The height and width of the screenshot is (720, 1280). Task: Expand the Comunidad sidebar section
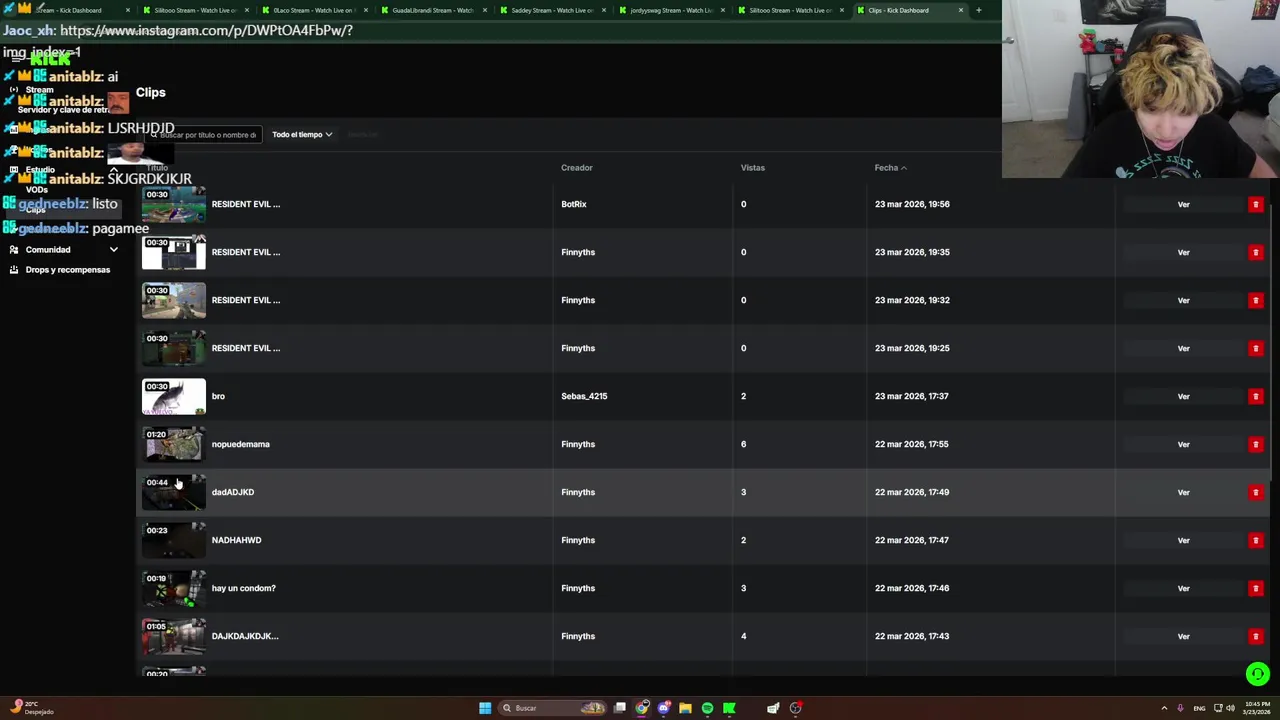pyautogui.click(x=113, y=250)
